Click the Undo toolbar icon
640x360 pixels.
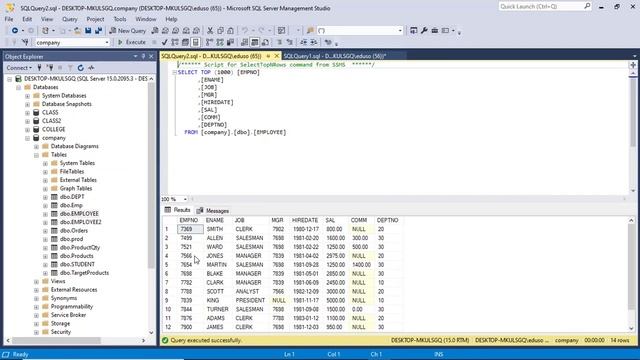coord(245,31)
